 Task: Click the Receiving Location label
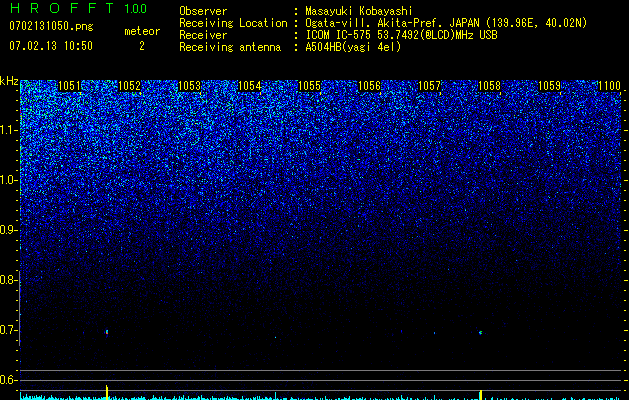click(x=233, y=23)
